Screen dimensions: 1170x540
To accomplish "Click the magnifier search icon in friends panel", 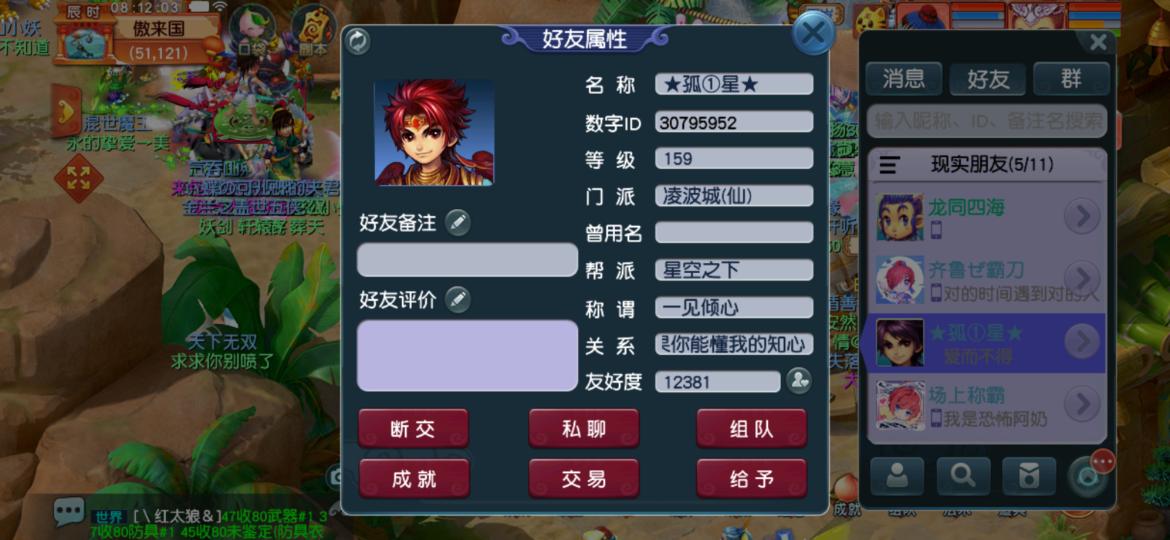I will (963, 477).
